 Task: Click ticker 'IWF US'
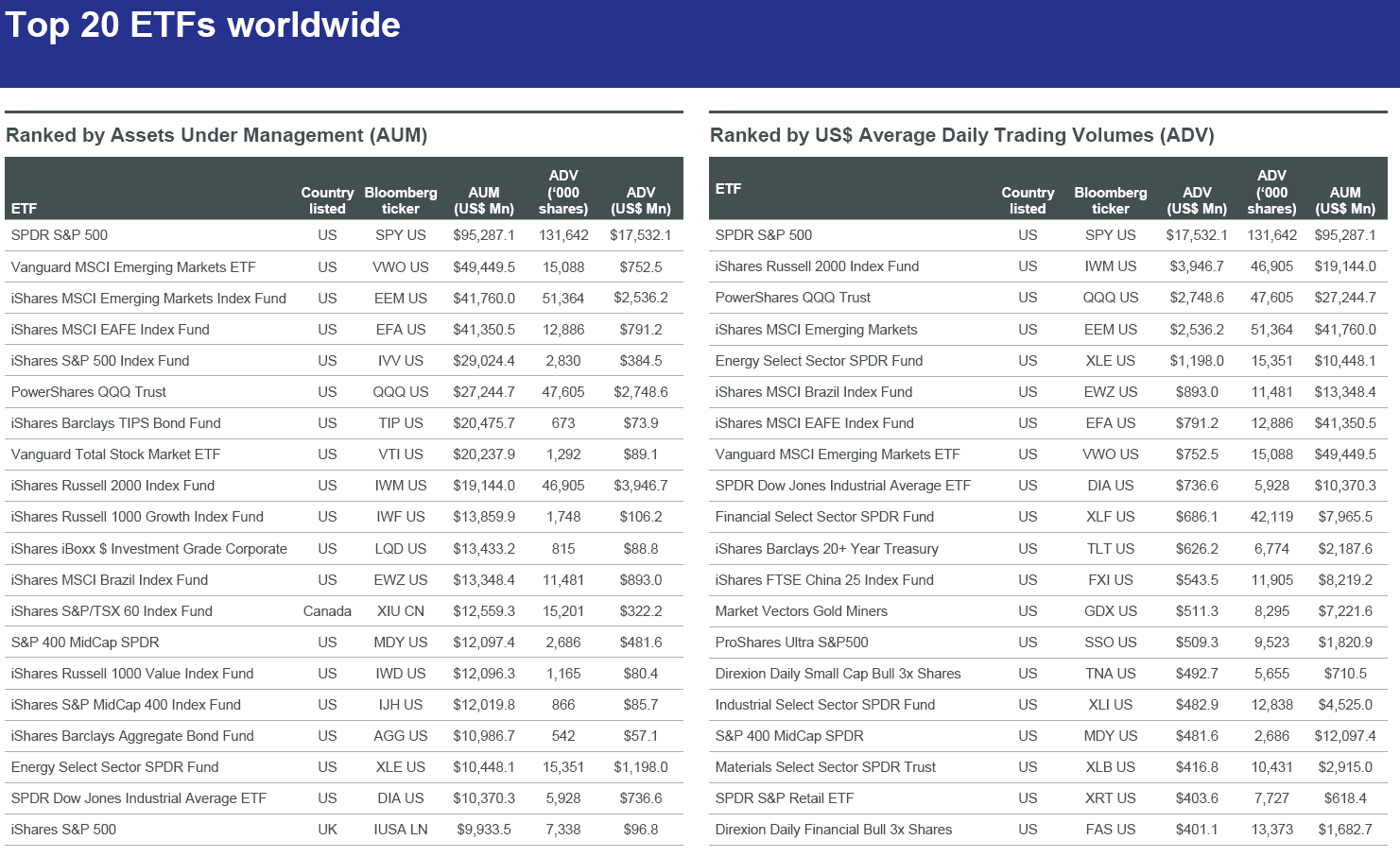[x=401, y=517]
